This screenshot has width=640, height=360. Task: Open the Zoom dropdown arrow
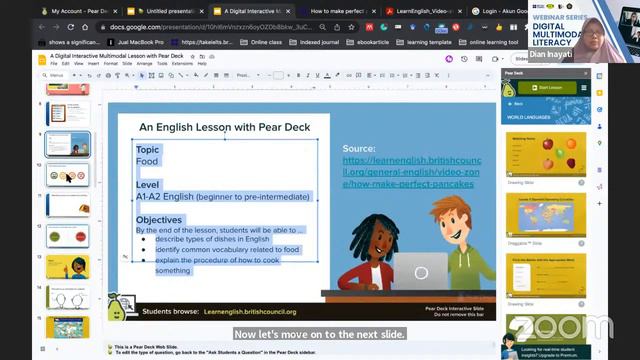133,76
